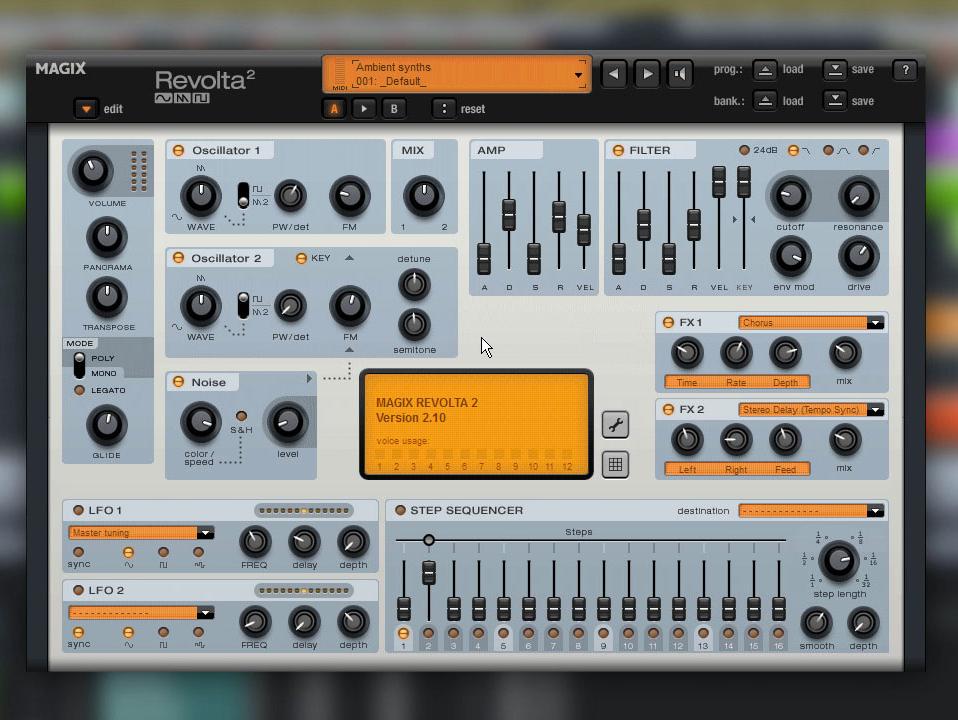Screen dimensions: 958x720
Task: Click the bank. save icon
Action: 835,101
